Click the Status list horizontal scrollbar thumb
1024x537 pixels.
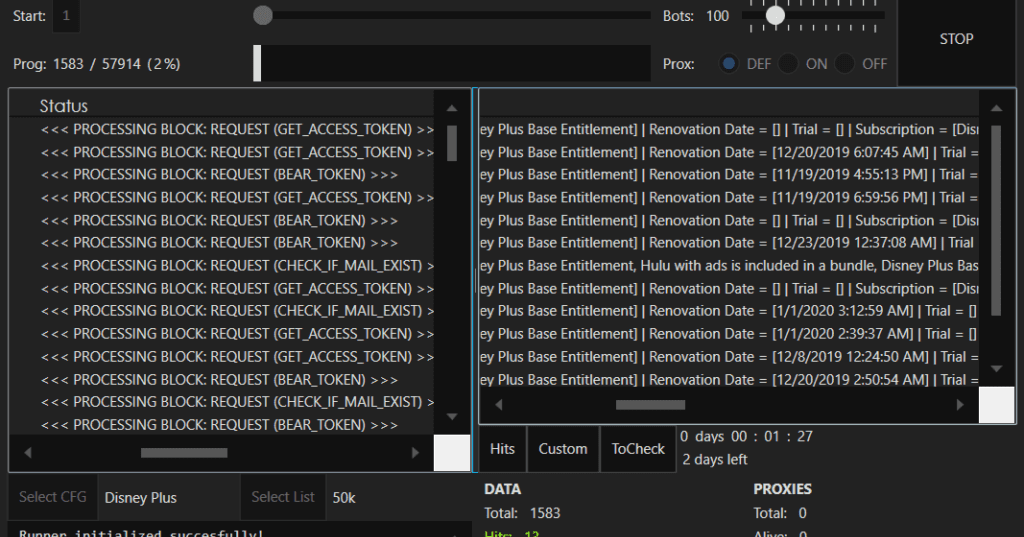pyautogui.click(x=184, y=453)
